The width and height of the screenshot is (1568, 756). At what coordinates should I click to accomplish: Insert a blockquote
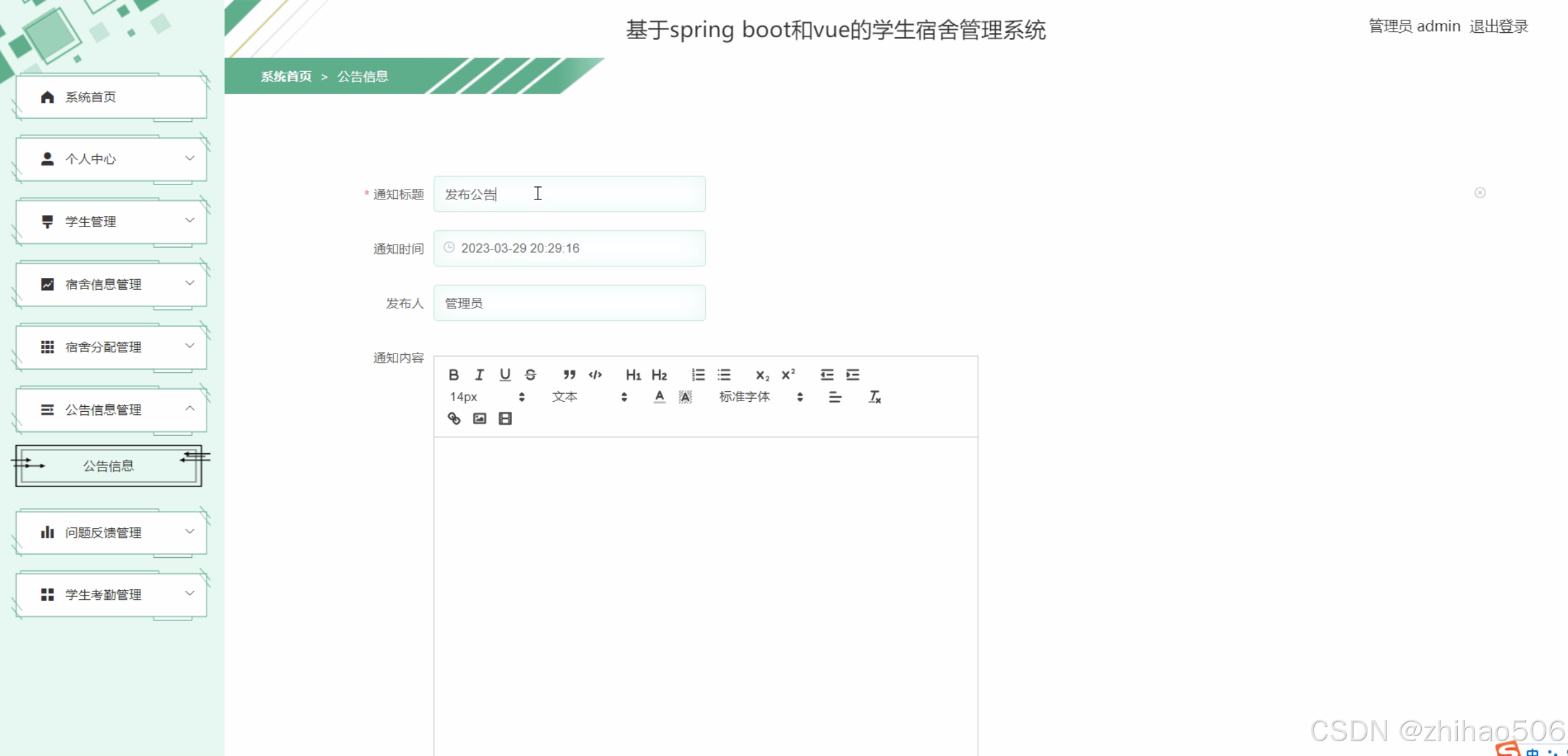pyautogui.click(x=569, y=375)
